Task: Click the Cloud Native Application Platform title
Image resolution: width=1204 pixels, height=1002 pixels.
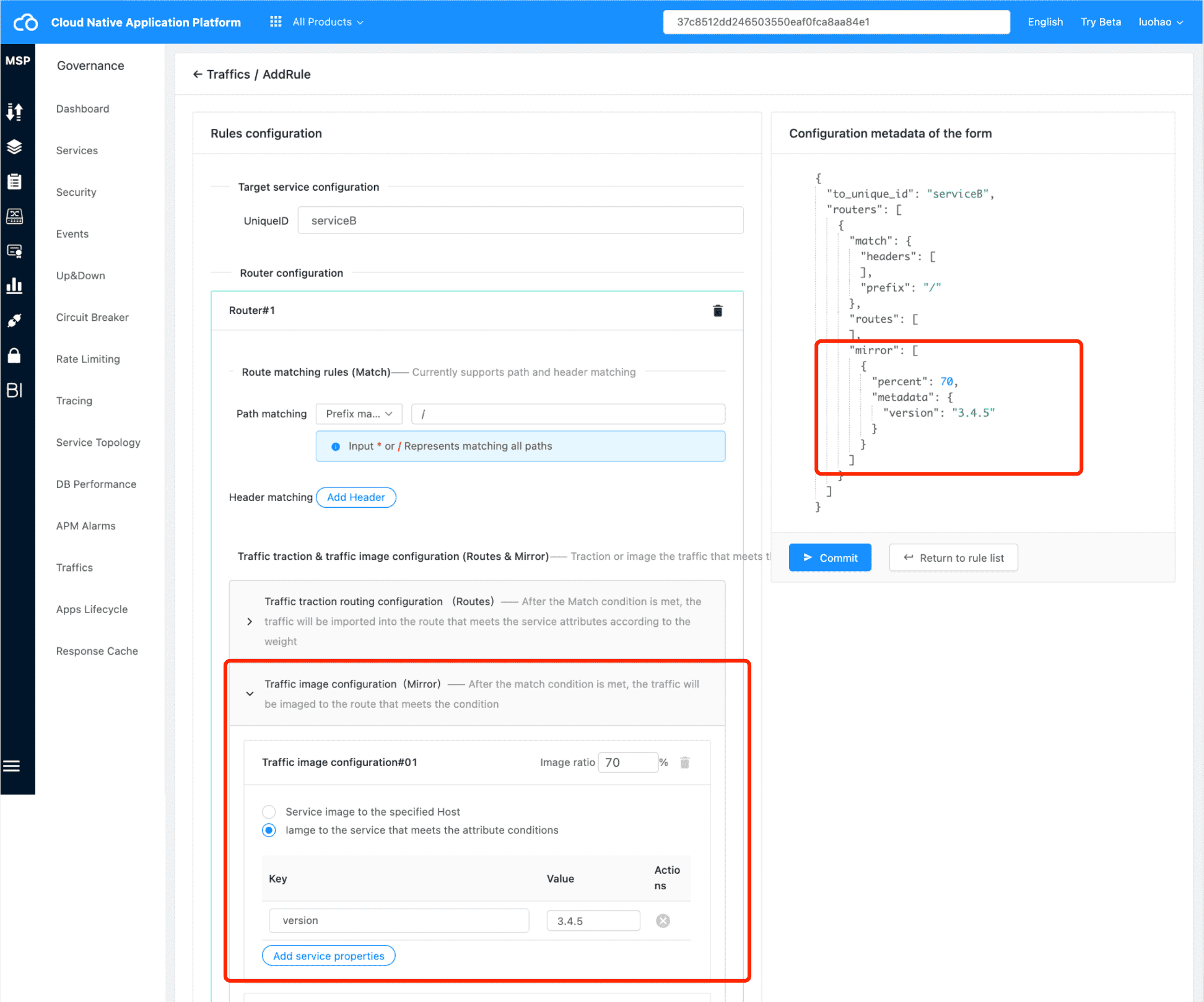Action: [x=146, y=22]
